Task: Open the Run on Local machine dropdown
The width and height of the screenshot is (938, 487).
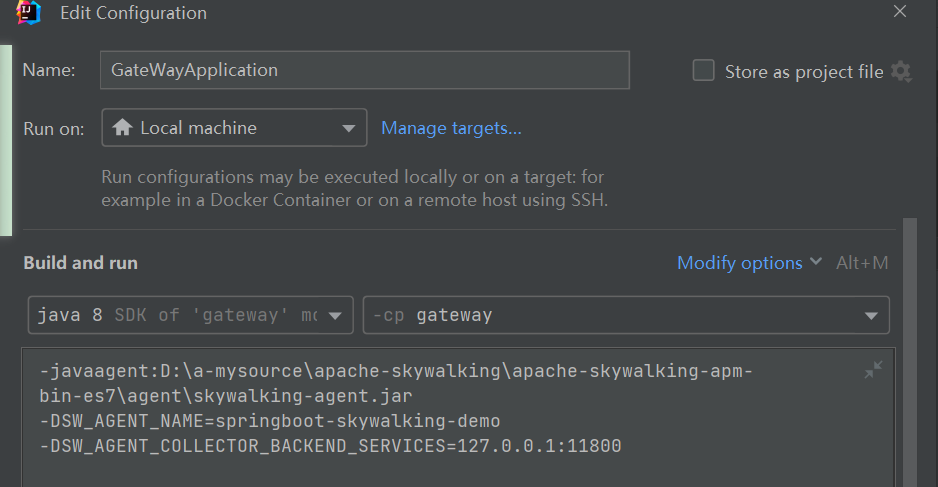Action: pyautogui.click(x=234, y=127)
